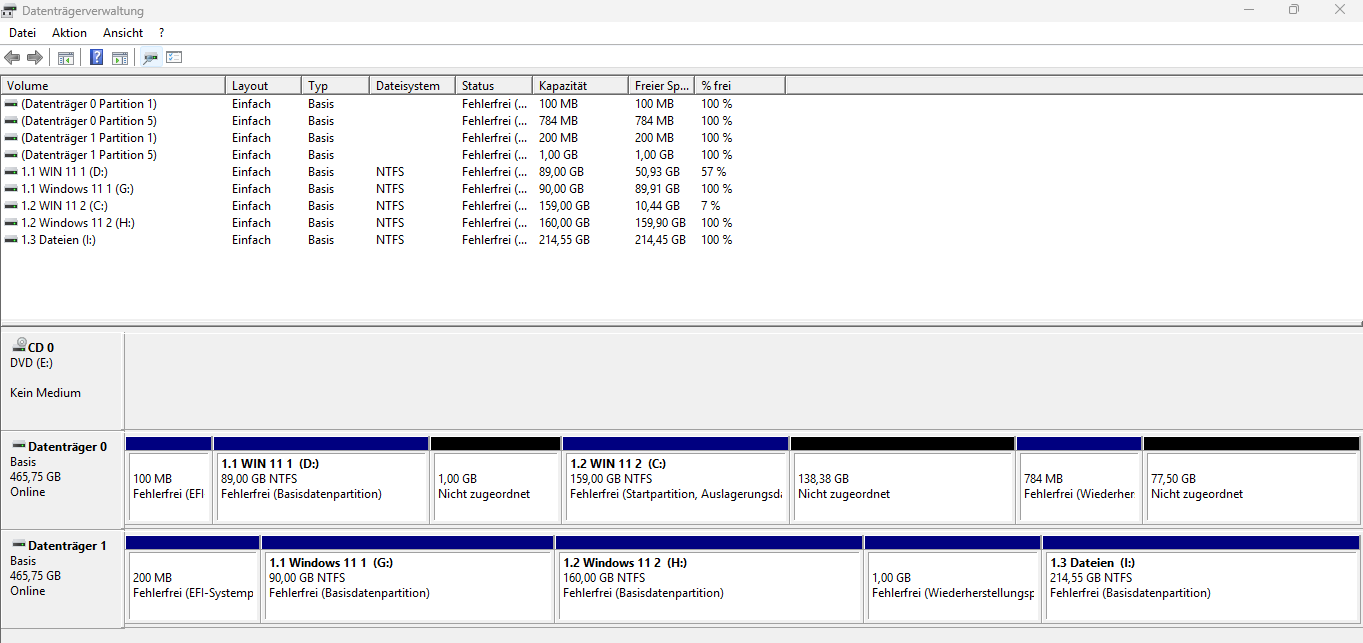Click the 7 % free cell

[x=710, y=206]
